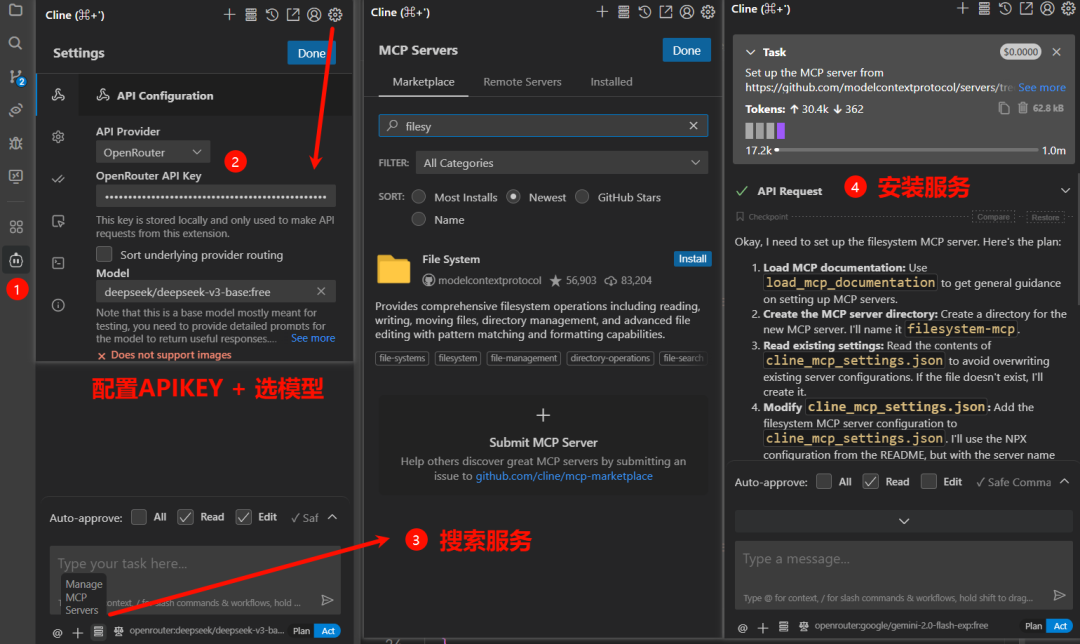Image resolution: width=1080 pixels, height=644 pixels.
Task: Install the File System MCP server
Action: 692,259
